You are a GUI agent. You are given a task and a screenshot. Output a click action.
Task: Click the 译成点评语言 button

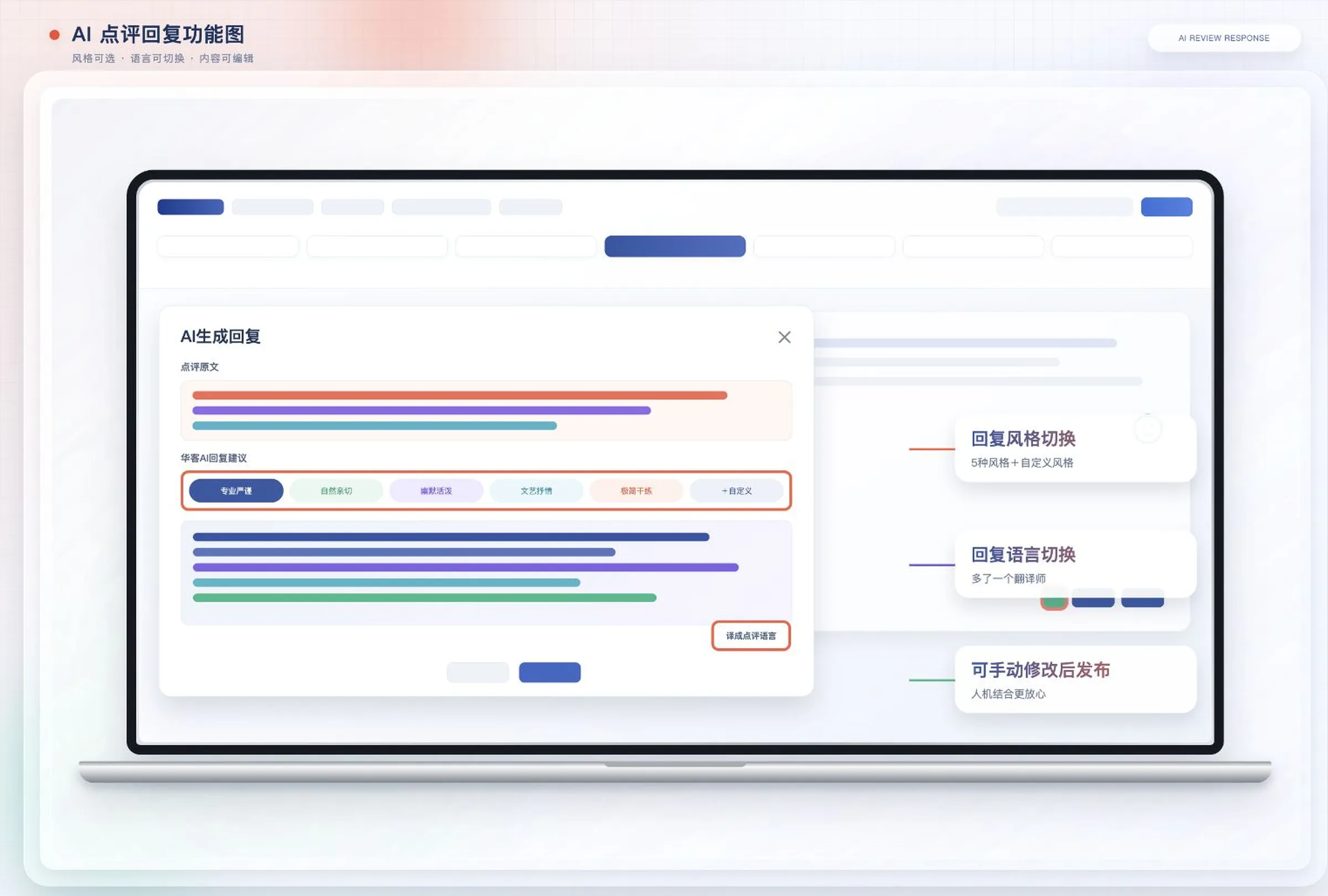click(751, 635)
